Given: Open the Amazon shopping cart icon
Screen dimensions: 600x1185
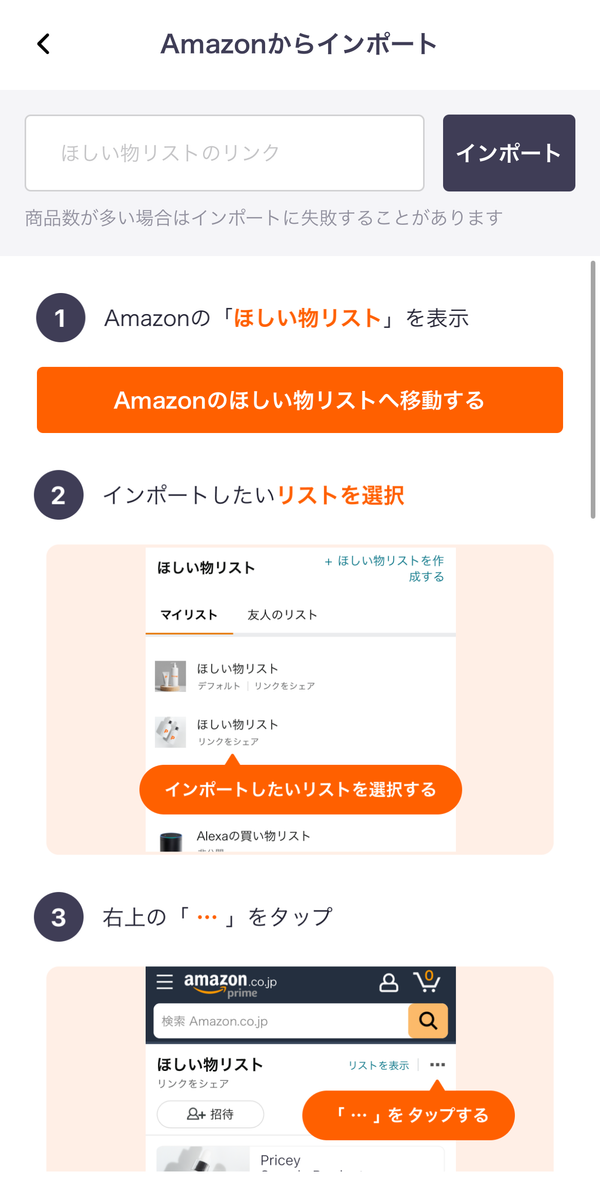Looking at the screenshot, I should pyautogui.click(x=427, y=981).
